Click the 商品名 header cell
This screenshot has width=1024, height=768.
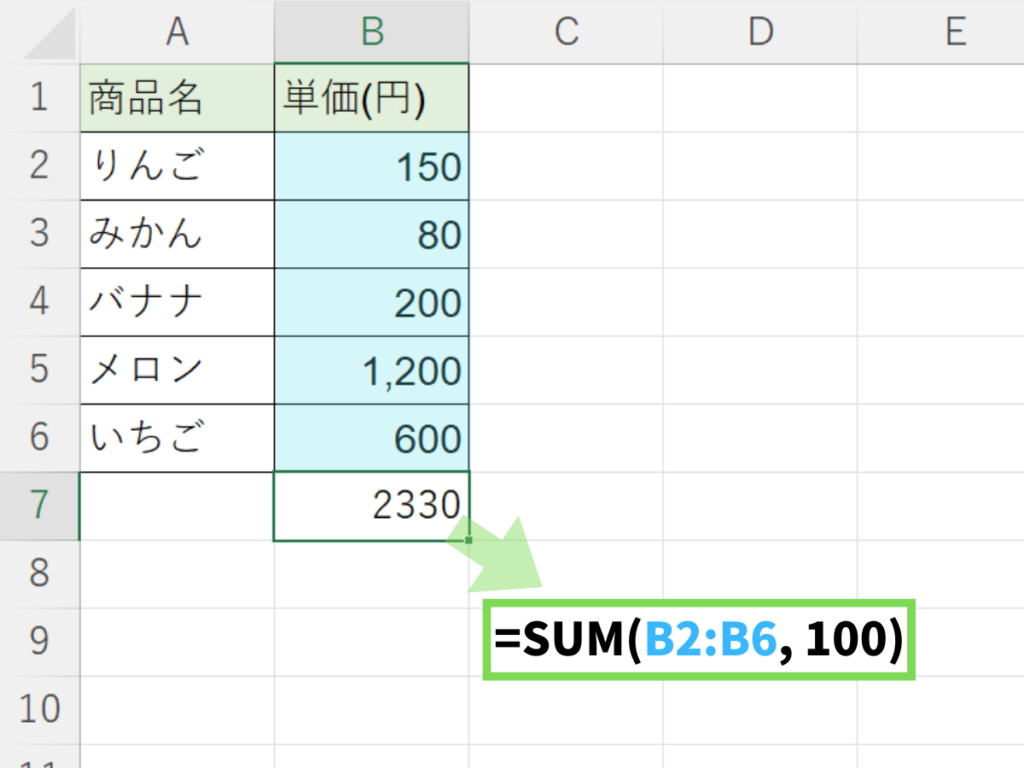(x=177, y=98)
